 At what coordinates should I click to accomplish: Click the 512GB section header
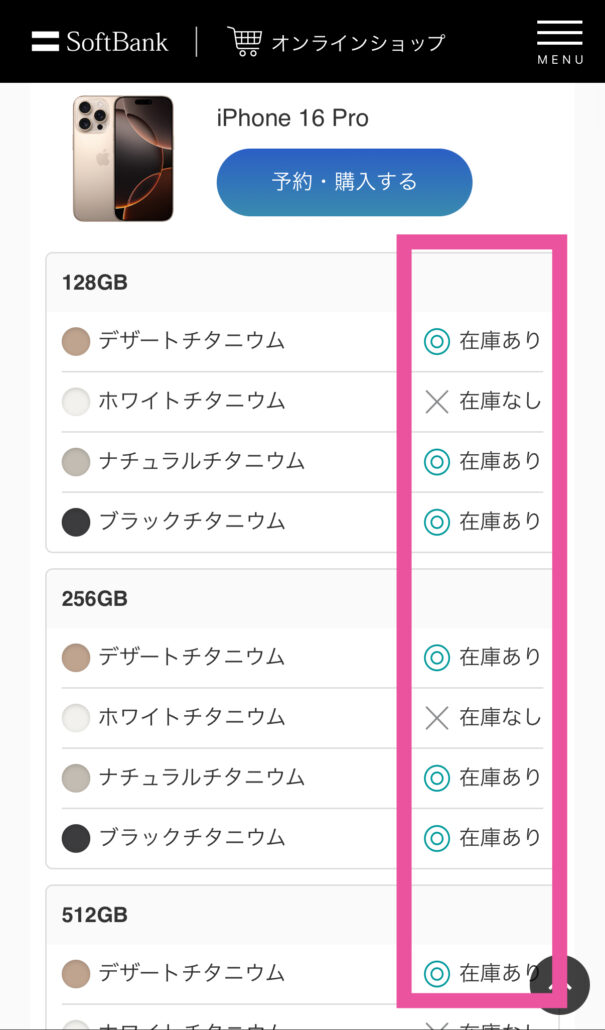299,915
